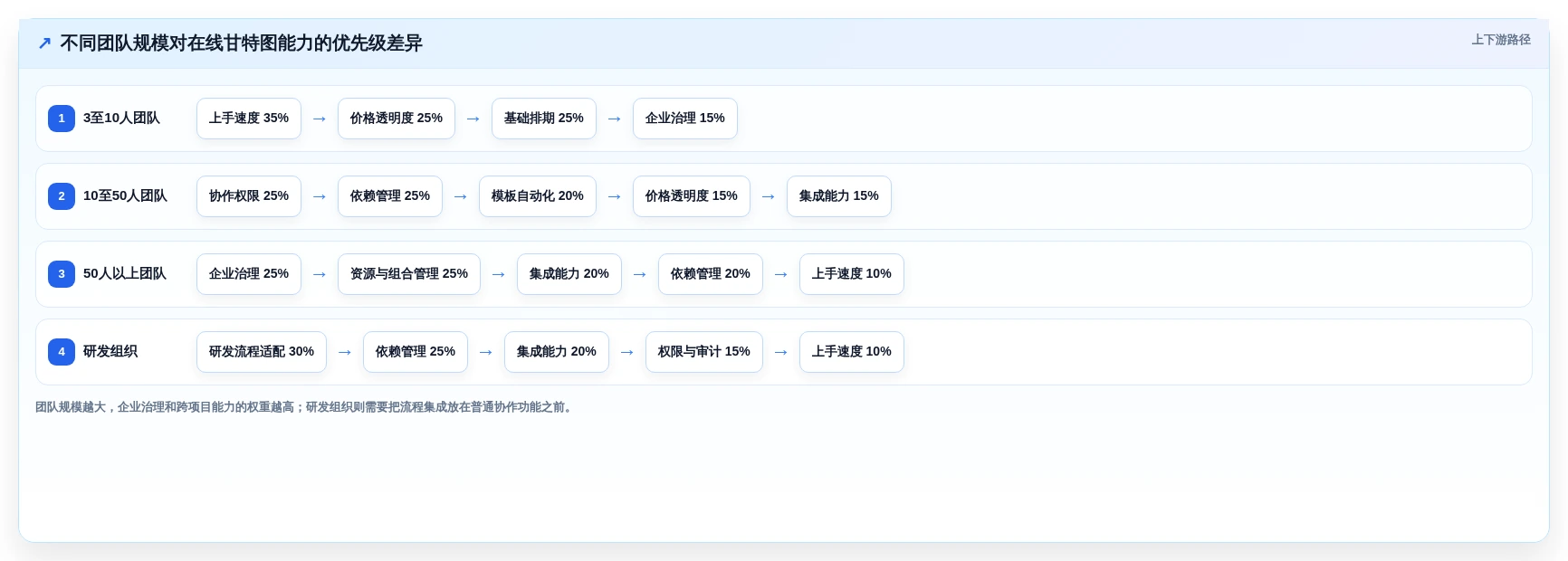Click the 权限与审计 15% chip

click(704, 352)
